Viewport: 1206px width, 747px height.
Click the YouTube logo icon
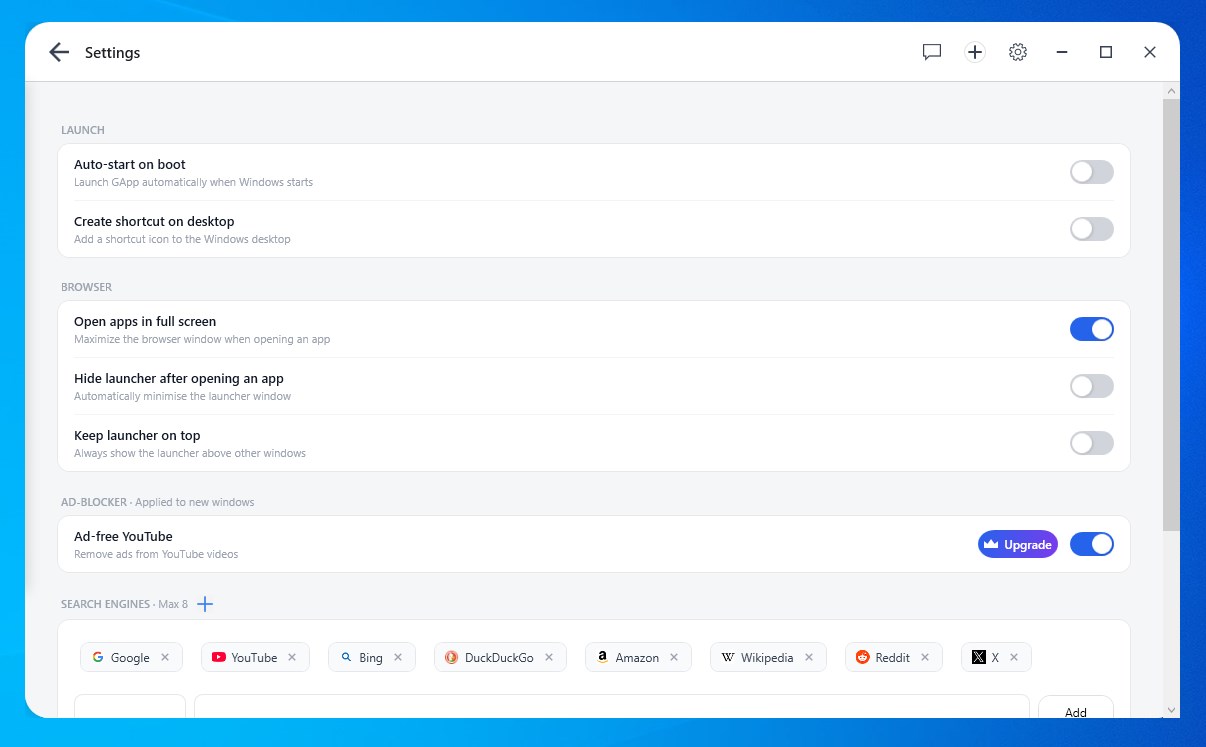pos(219,657)
